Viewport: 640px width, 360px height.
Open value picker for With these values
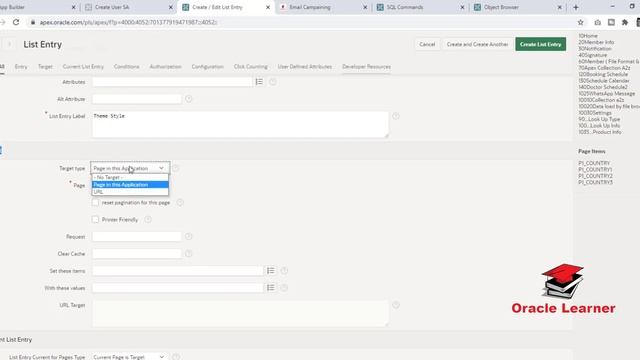[x=271, y=288]
